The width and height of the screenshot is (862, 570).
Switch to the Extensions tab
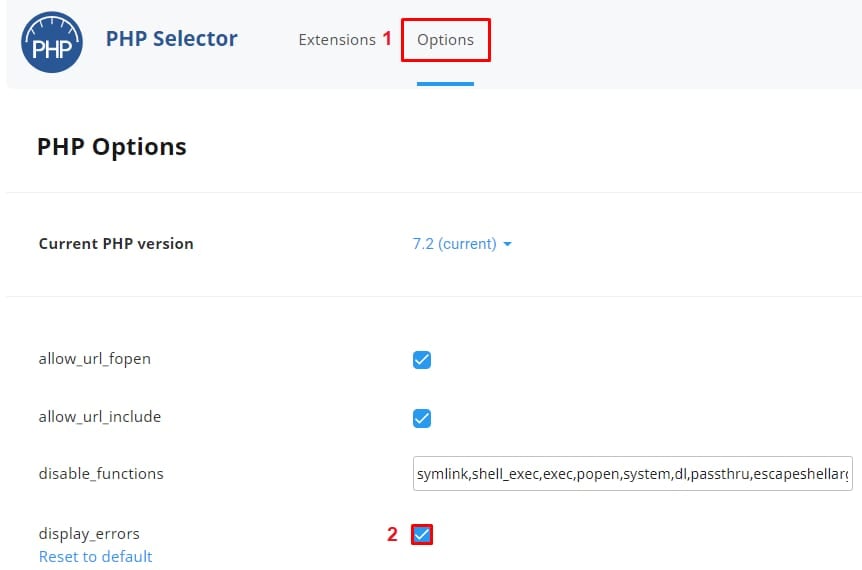coord(337,40)
